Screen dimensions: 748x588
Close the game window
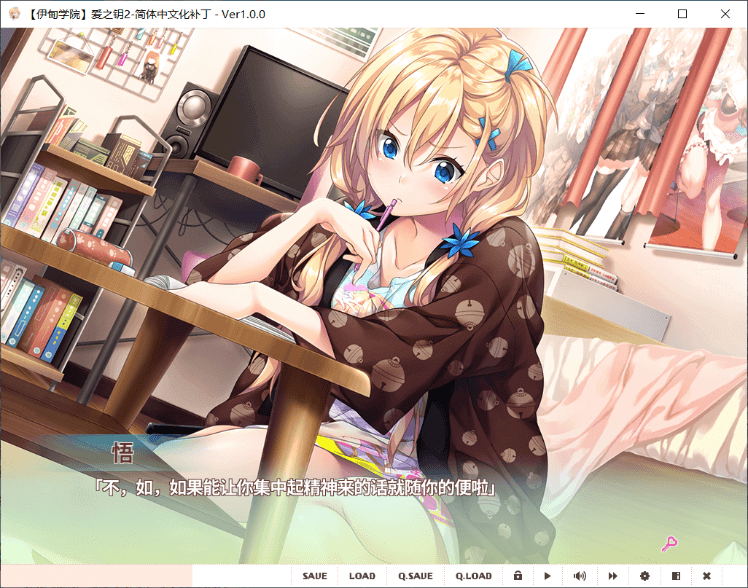pyautogui.click(x=725, y=14)
